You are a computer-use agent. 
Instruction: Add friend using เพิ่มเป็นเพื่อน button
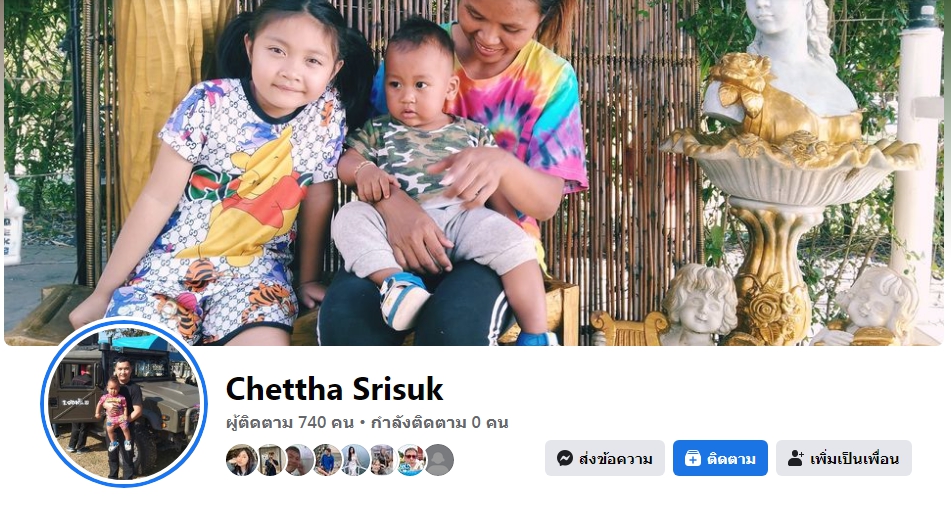[x=844, y=458]
